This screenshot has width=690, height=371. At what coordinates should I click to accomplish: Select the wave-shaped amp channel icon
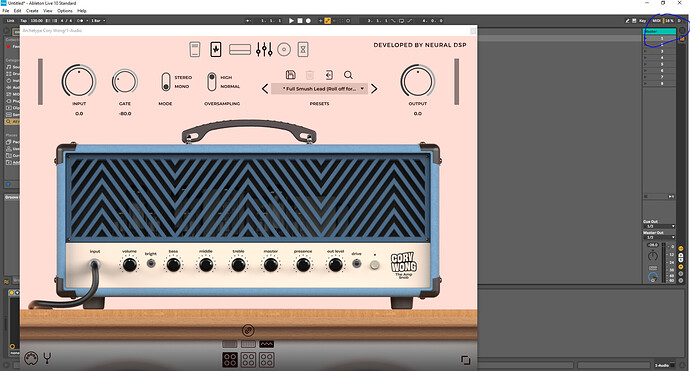267,344
